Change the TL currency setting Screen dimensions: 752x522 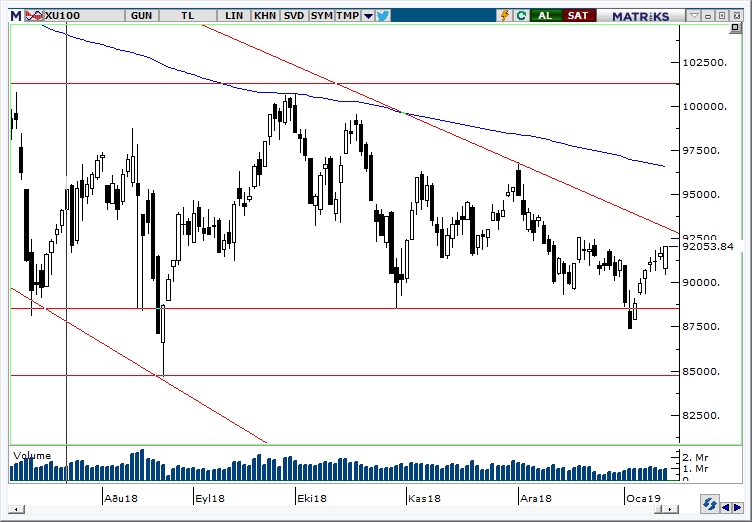[x=188, y=16]
